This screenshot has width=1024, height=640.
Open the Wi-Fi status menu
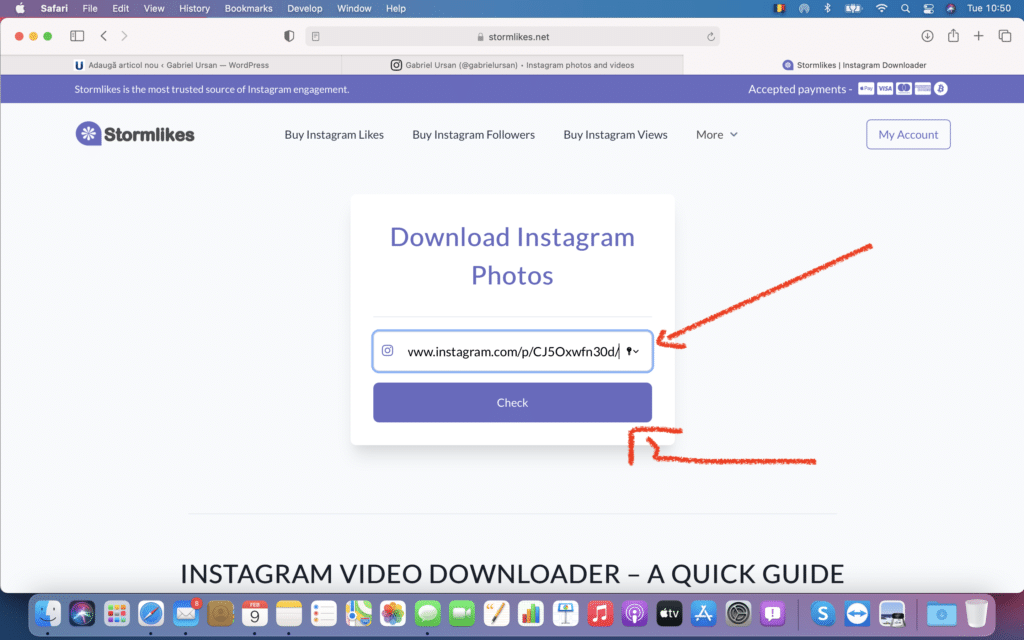882,8
